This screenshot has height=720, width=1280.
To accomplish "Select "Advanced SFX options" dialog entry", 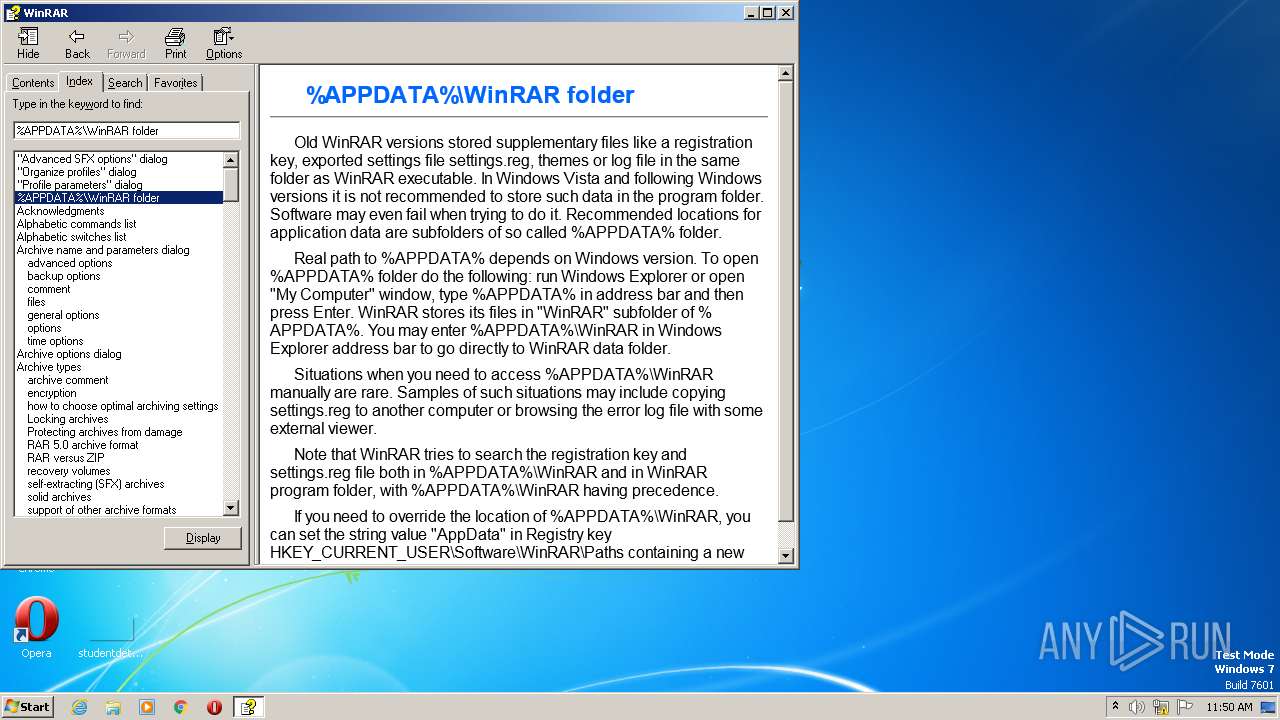I will [x=92, y=159].
